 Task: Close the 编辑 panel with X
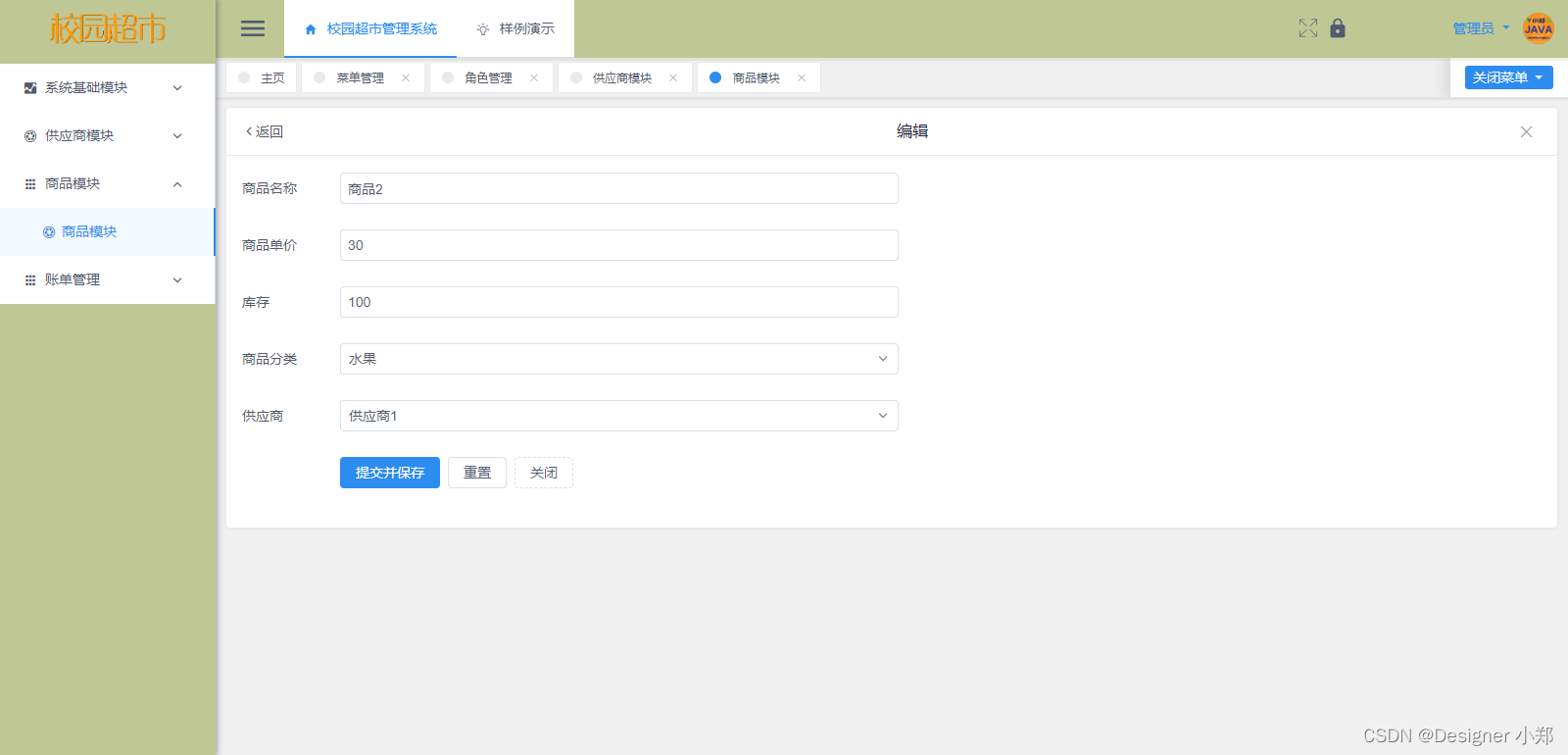(x=1526, y=131)
